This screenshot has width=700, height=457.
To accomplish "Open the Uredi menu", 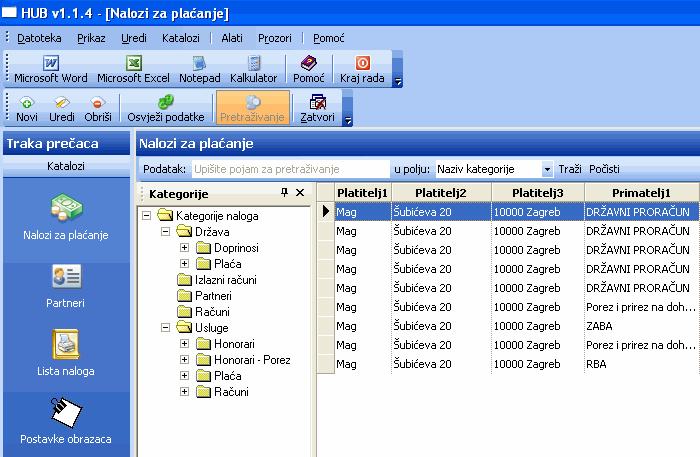I will pos(134,38).
